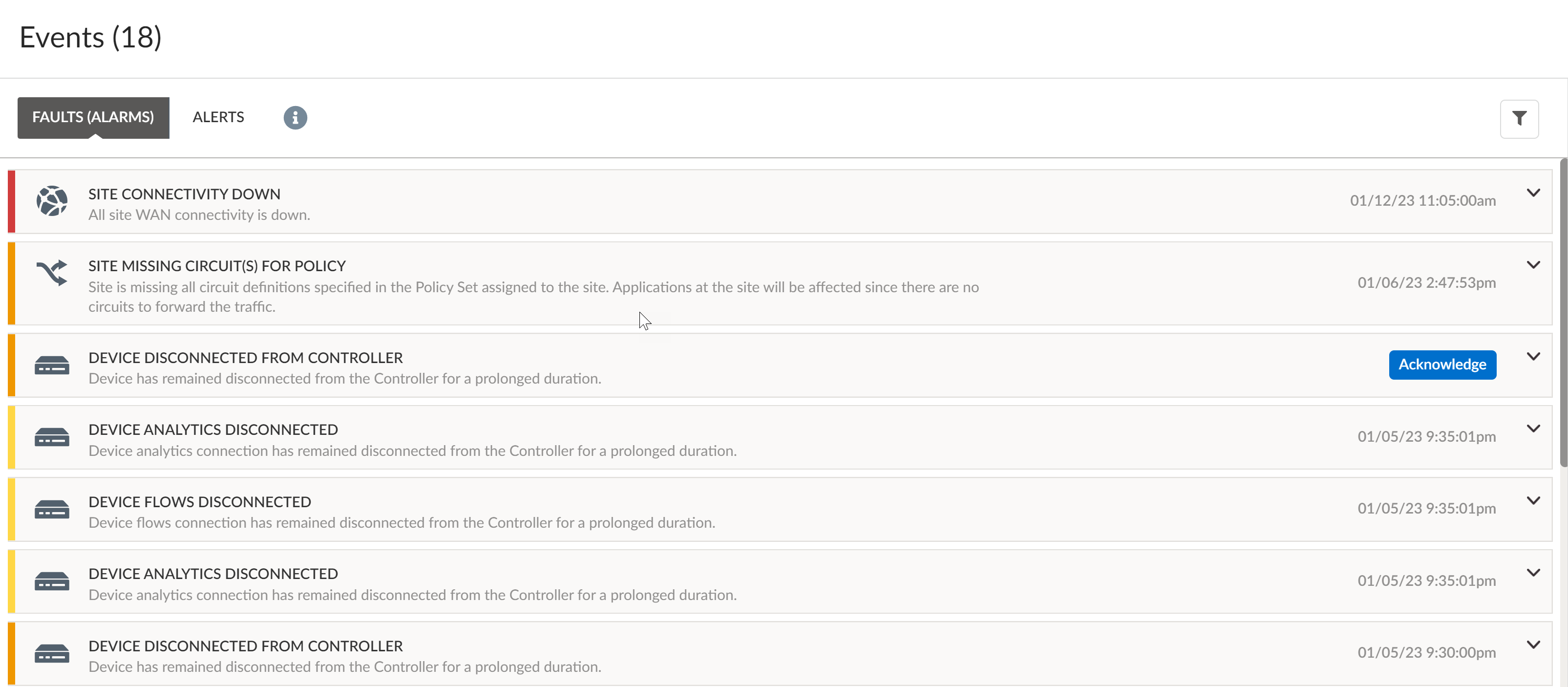Expand the 9:30:00pm Device Disconnected event
1568x687 pixels.
[1533, 645]
